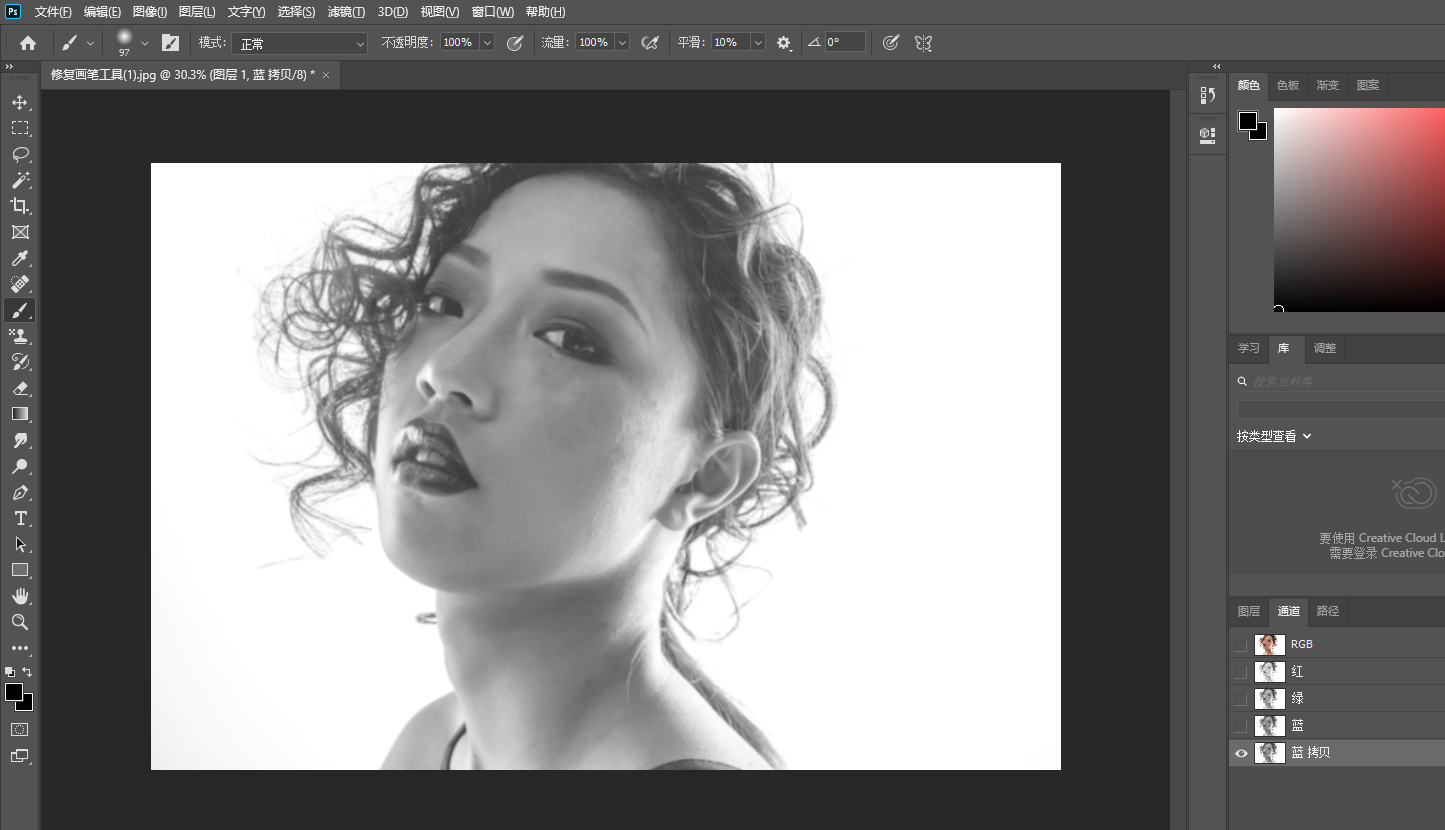Expand the 按类型查看 dropdown
The height and width of the screenshot is (830, 1445).
[1274, 436]
